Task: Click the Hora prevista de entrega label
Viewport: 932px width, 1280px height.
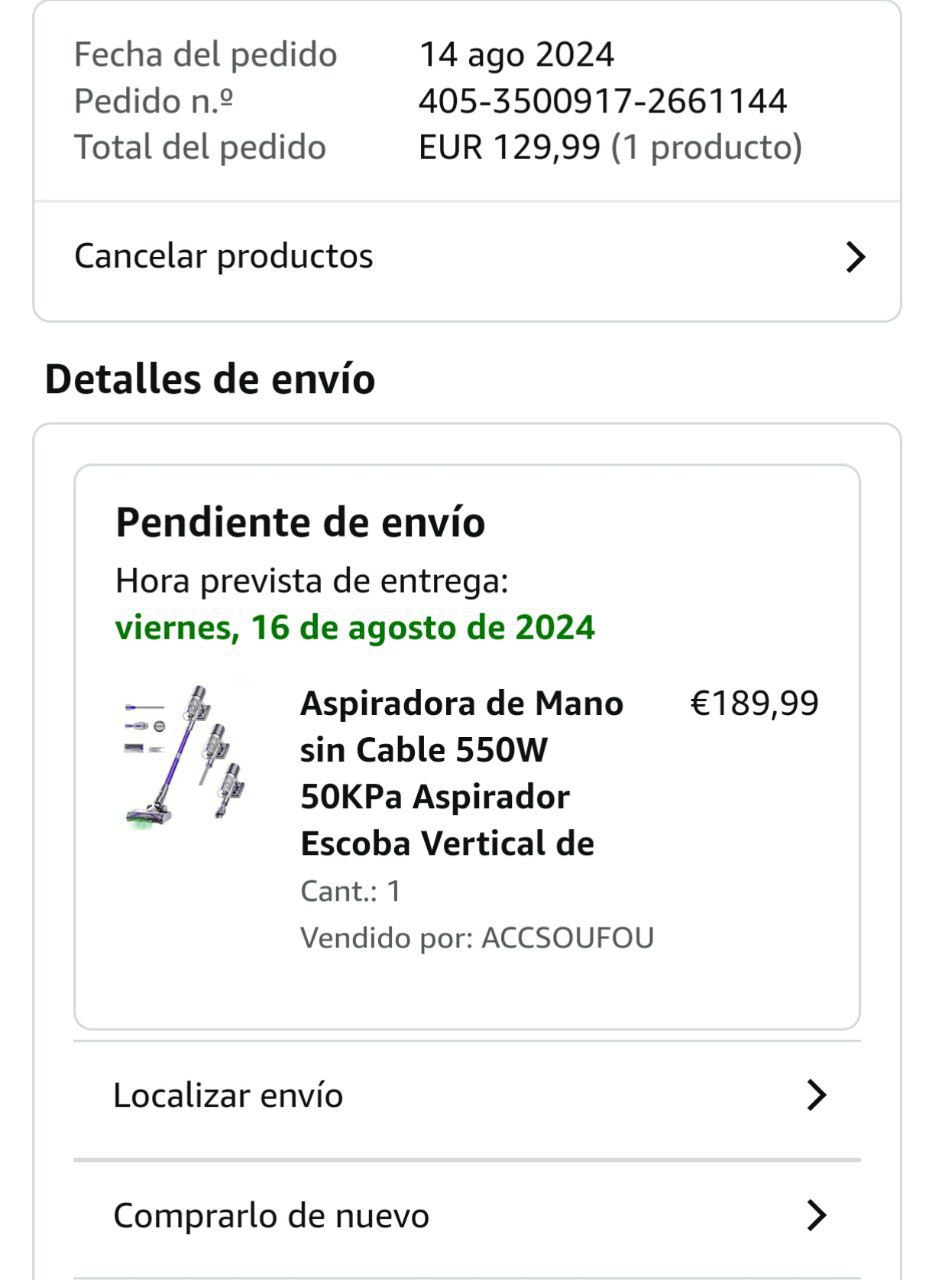Action: pos(312,580)
